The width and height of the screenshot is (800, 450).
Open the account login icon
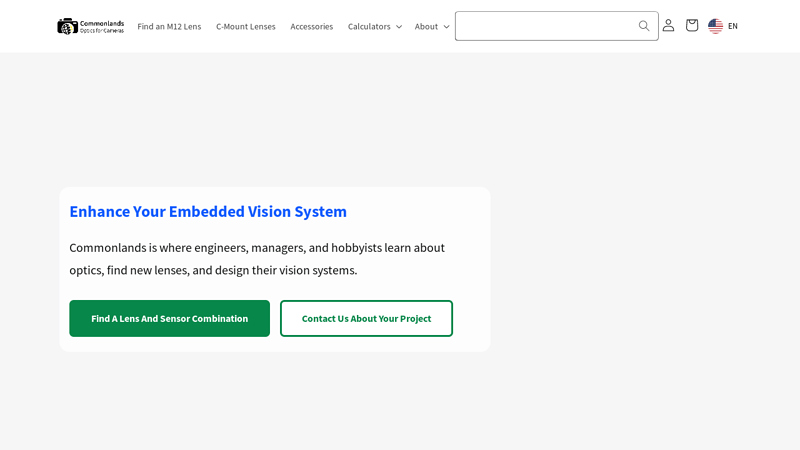click(x=668, y=26)
